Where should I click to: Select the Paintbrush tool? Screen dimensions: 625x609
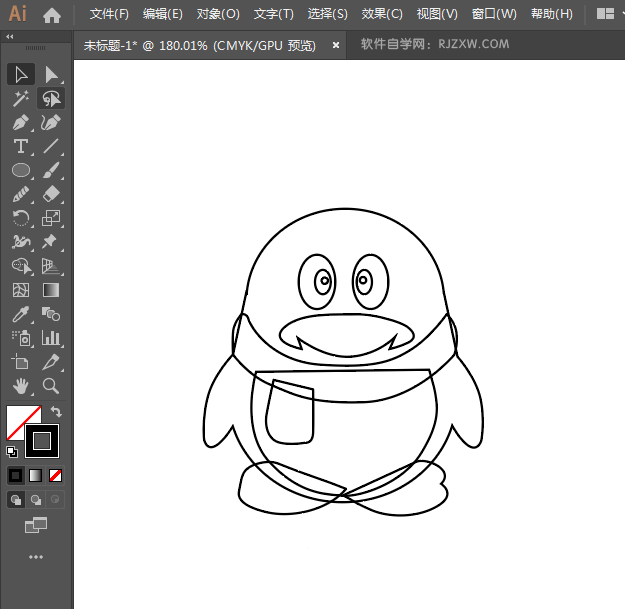51,170
